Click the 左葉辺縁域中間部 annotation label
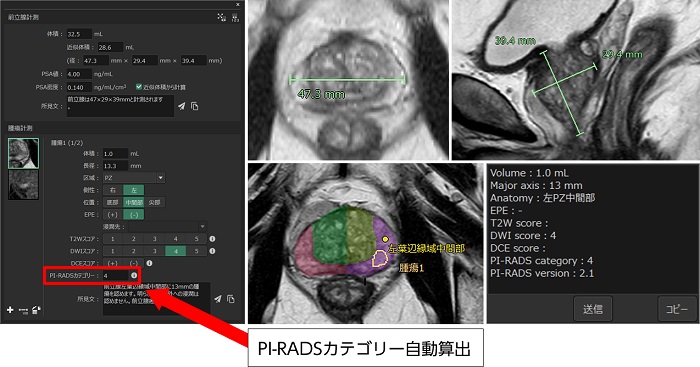Image resolution: width=700 pixels, height=367 pixels. click(x=427, y=248)
